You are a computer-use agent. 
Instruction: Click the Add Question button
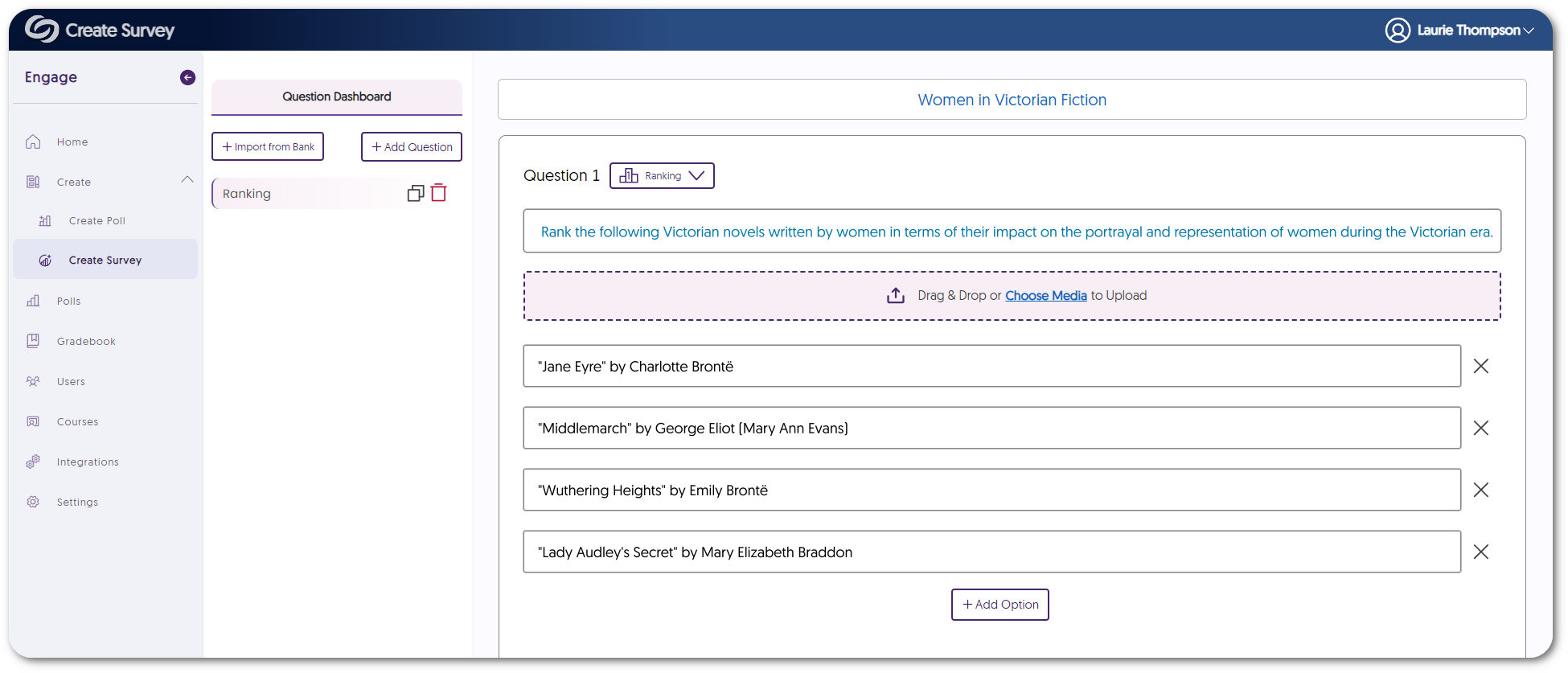pyautogui.click(x=412, y=146)
